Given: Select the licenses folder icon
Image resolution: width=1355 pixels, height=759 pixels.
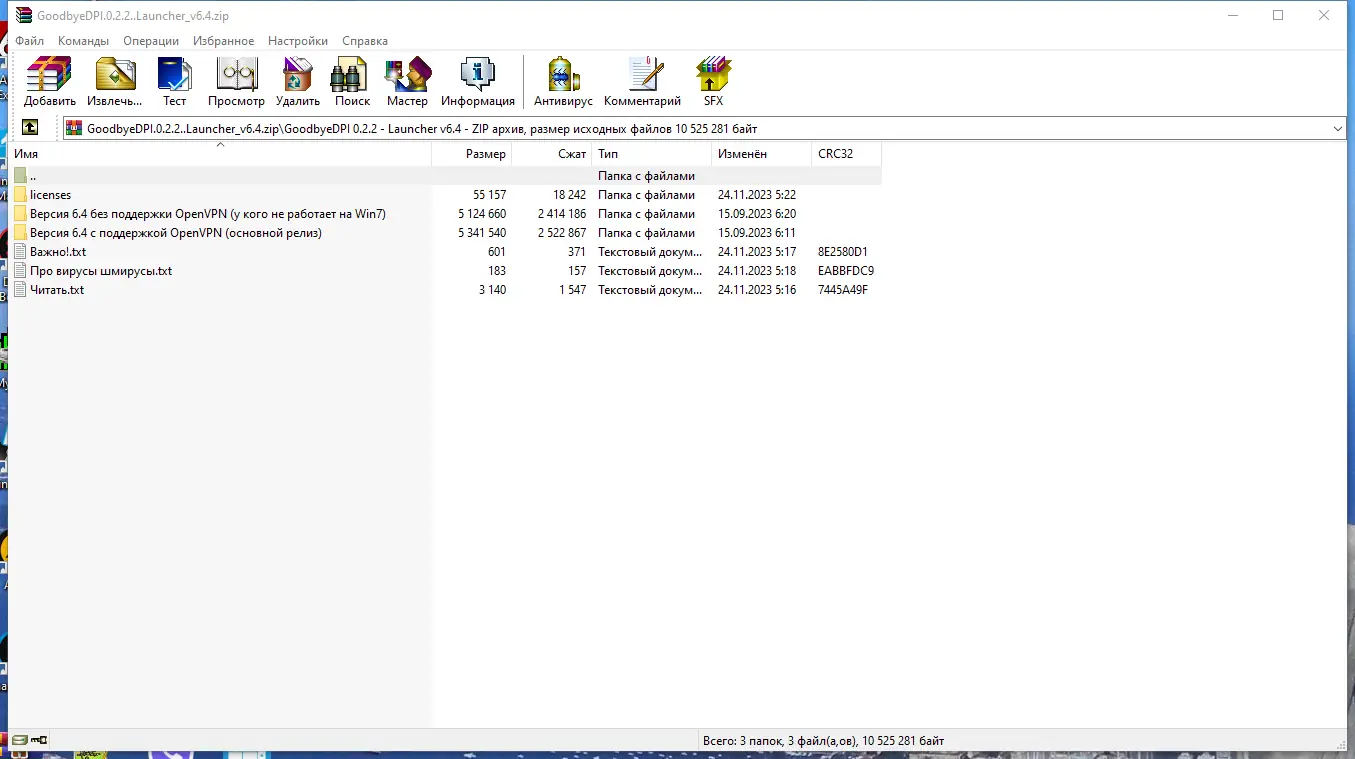Looking at the screenshot, I should pyautogui.click(x=20, y=195).
